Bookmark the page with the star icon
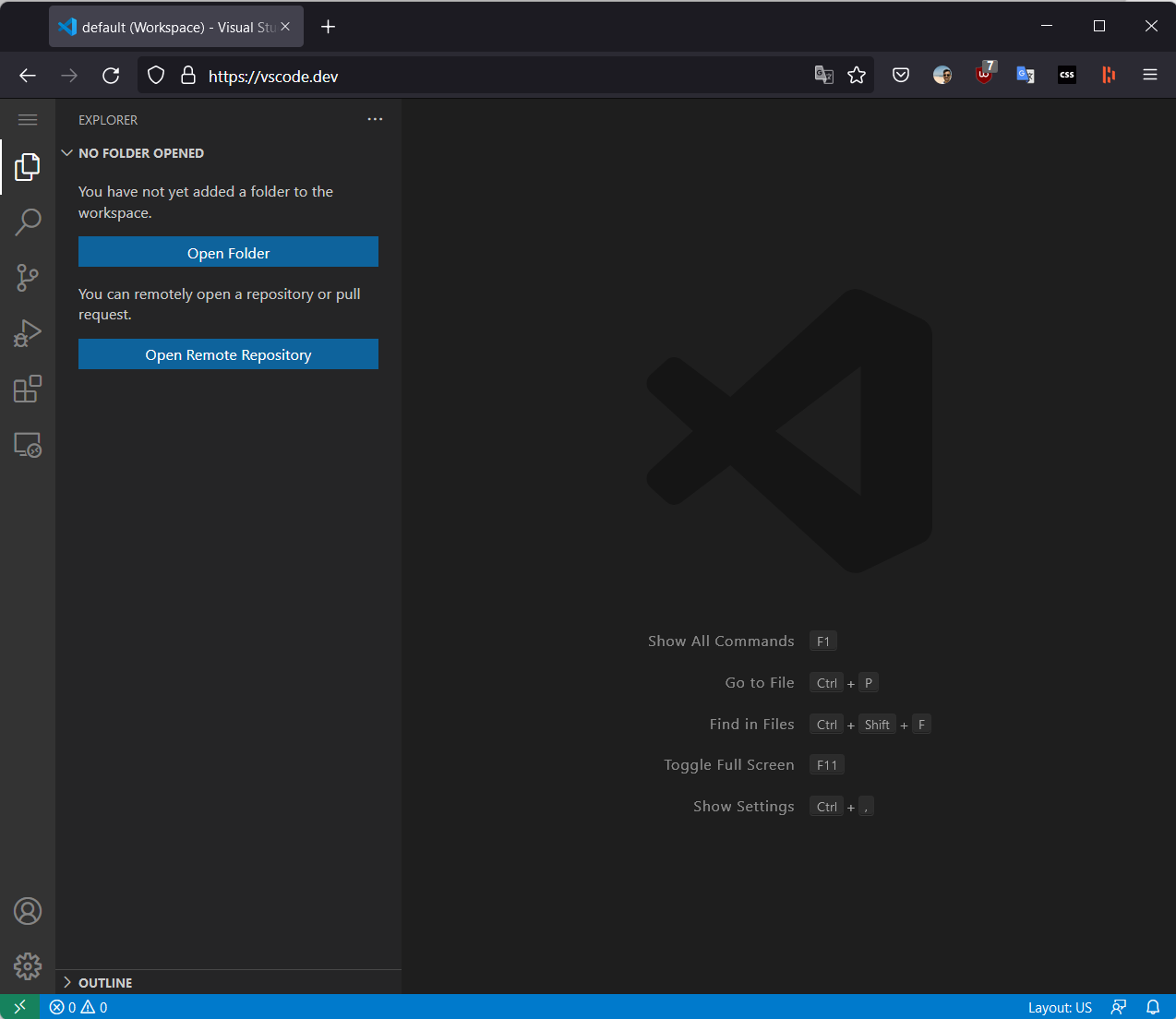The height and width of the screenshot is (1019, 1176). 857,75
